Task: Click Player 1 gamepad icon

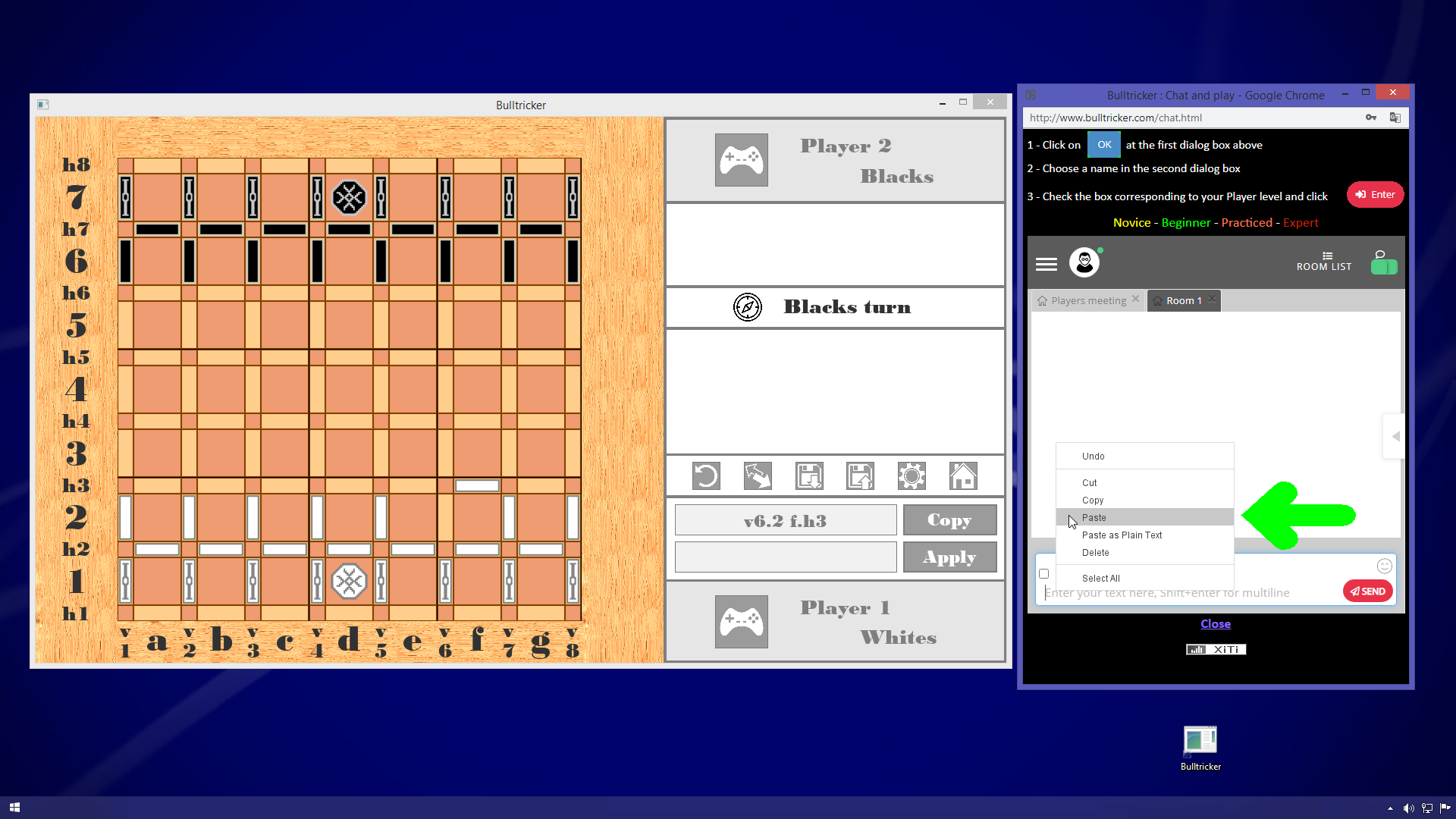Action: [x=741, y=622]
